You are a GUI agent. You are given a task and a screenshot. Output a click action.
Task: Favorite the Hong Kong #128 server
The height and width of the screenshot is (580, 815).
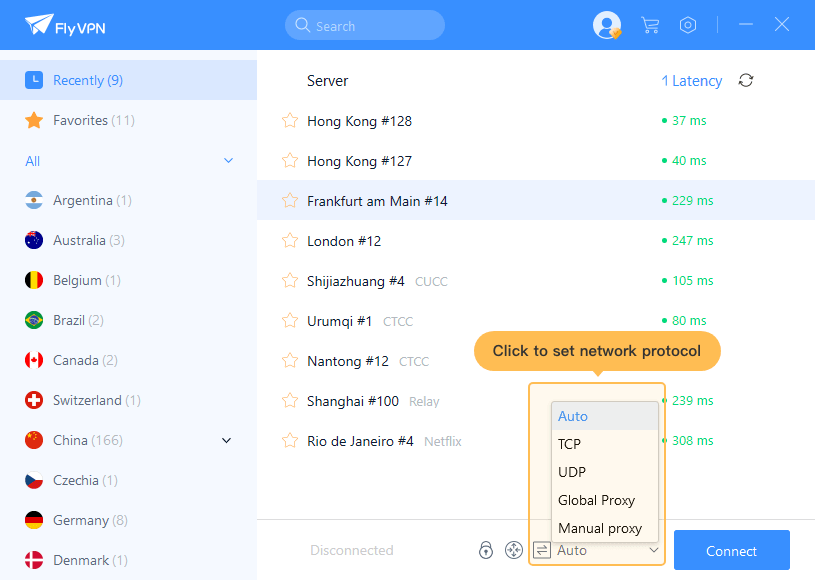click(x=290, y=121)
